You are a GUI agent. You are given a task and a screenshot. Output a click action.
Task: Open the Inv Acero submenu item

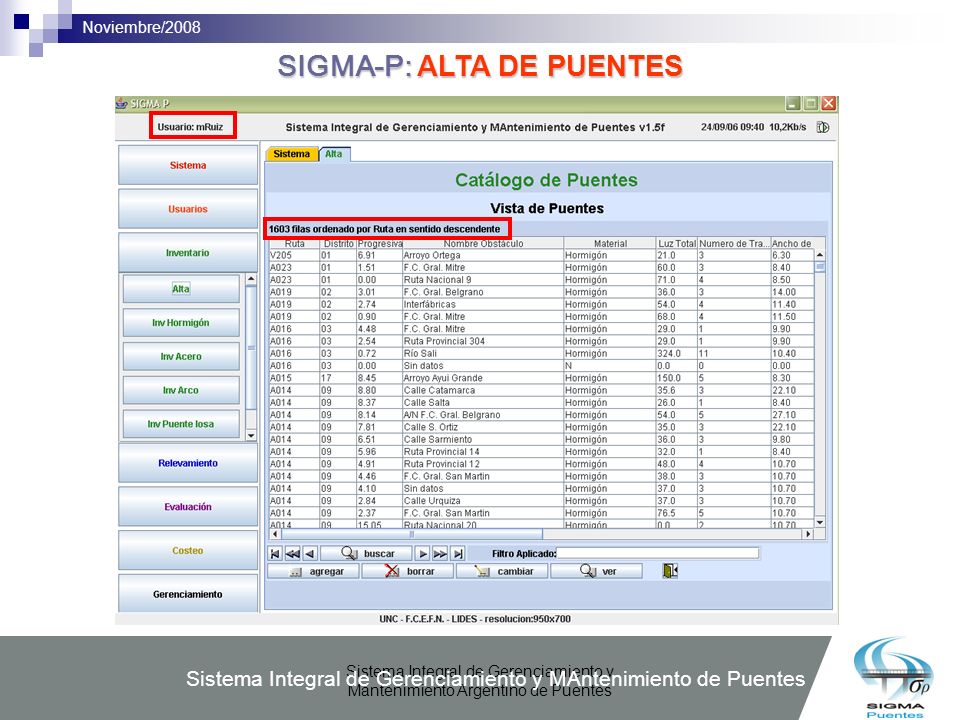(181, 356)
